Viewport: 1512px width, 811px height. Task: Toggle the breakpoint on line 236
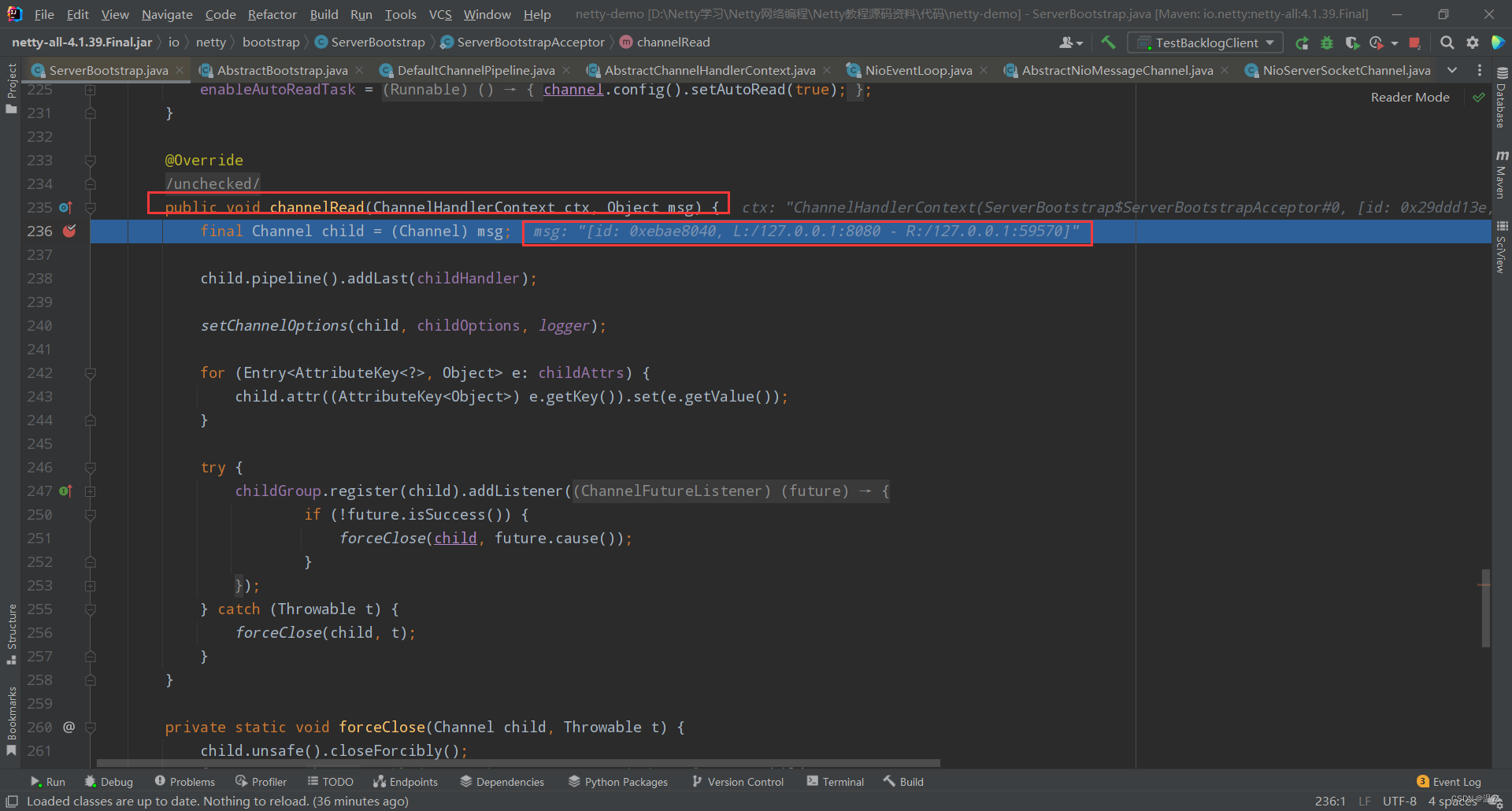[69, 231]
